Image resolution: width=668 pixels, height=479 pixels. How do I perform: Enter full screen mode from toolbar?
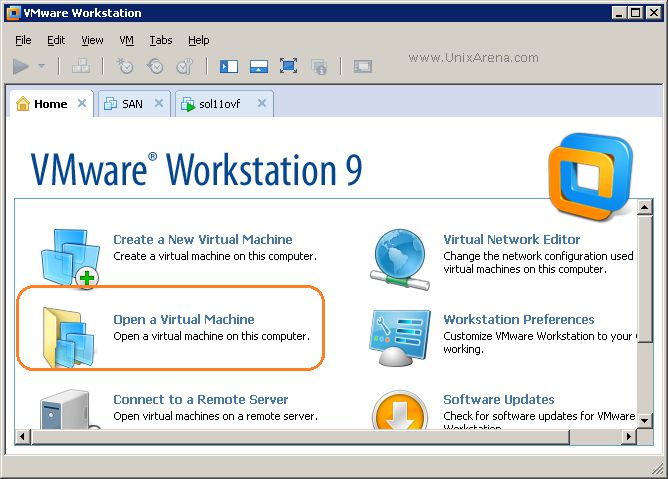click(x=288, y=67)
